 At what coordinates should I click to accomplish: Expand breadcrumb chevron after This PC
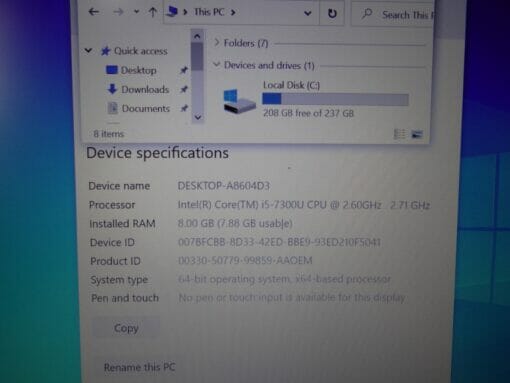point(233,13)
